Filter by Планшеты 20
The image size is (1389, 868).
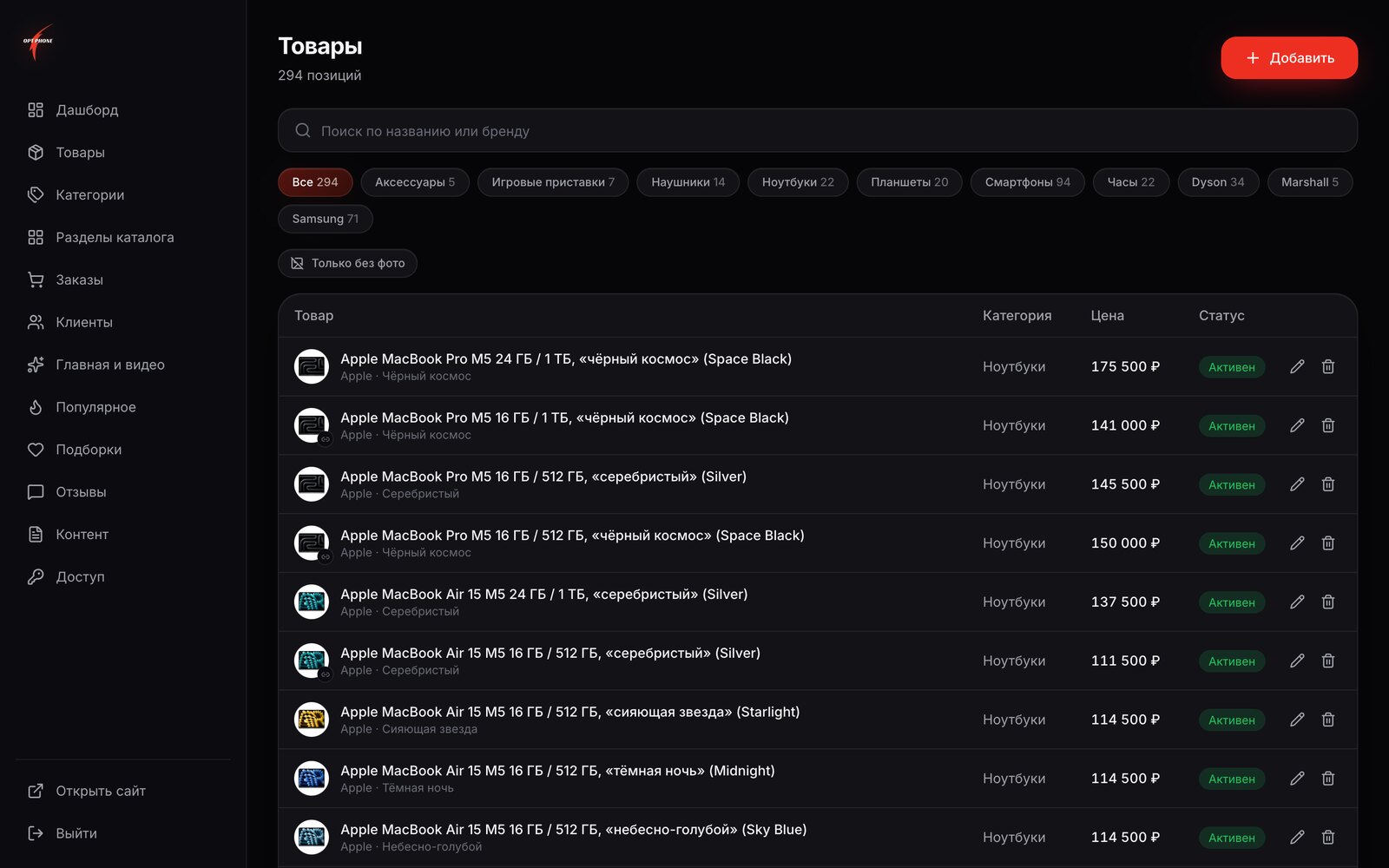tap(910, 182)
